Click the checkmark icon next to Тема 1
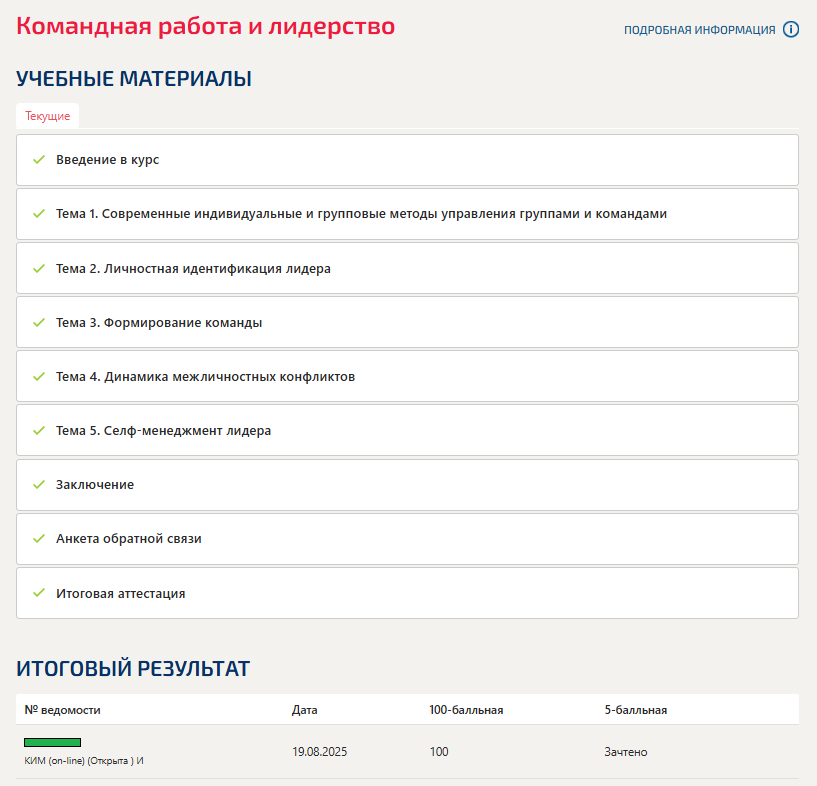The image size is (817, 786). pos(39,214)
